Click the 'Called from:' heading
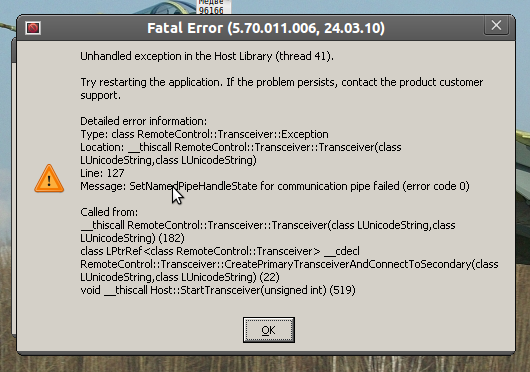The height and width of the screenshot is (372, 530). point(109,212)
